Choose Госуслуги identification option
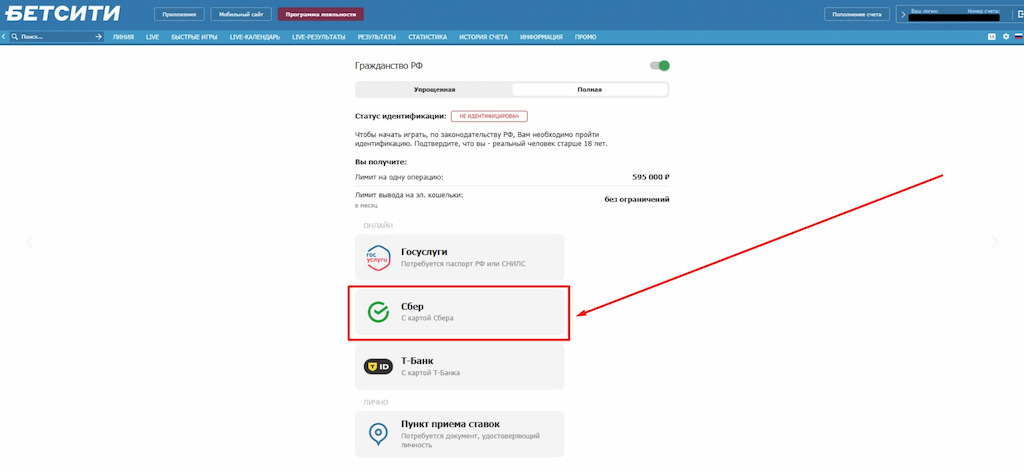This screenshot has height=472, width=1024. tap(460, 257)
